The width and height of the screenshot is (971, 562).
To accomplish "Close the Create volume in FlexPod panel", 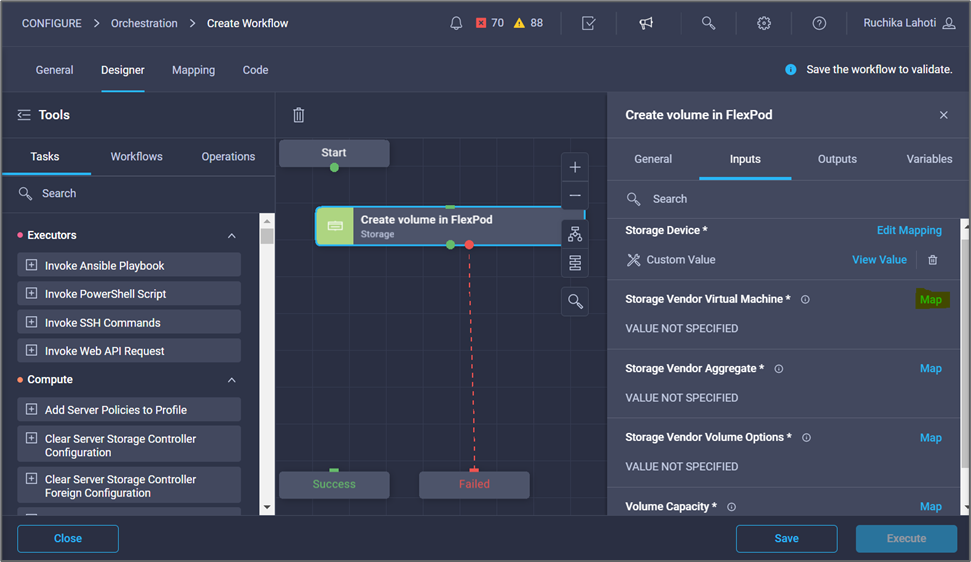I will click(x=943, y=115).
